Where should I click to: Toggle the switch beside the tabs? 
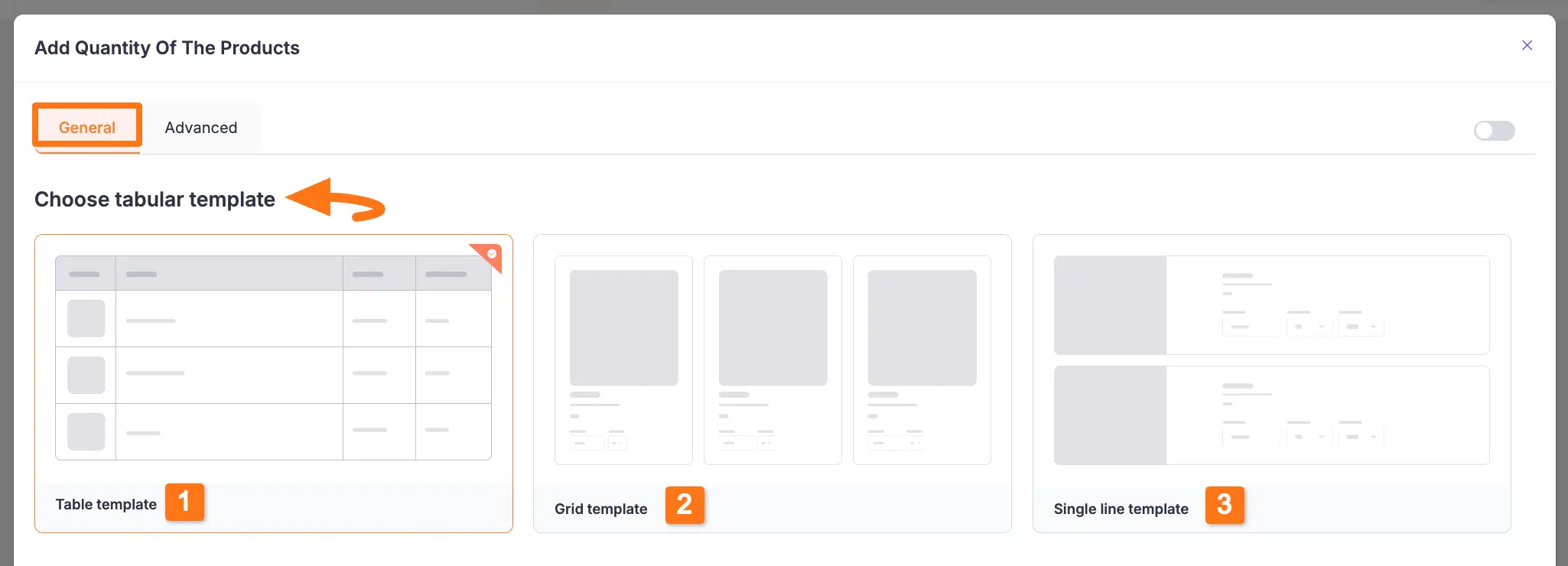click(x=1494, y=131)
